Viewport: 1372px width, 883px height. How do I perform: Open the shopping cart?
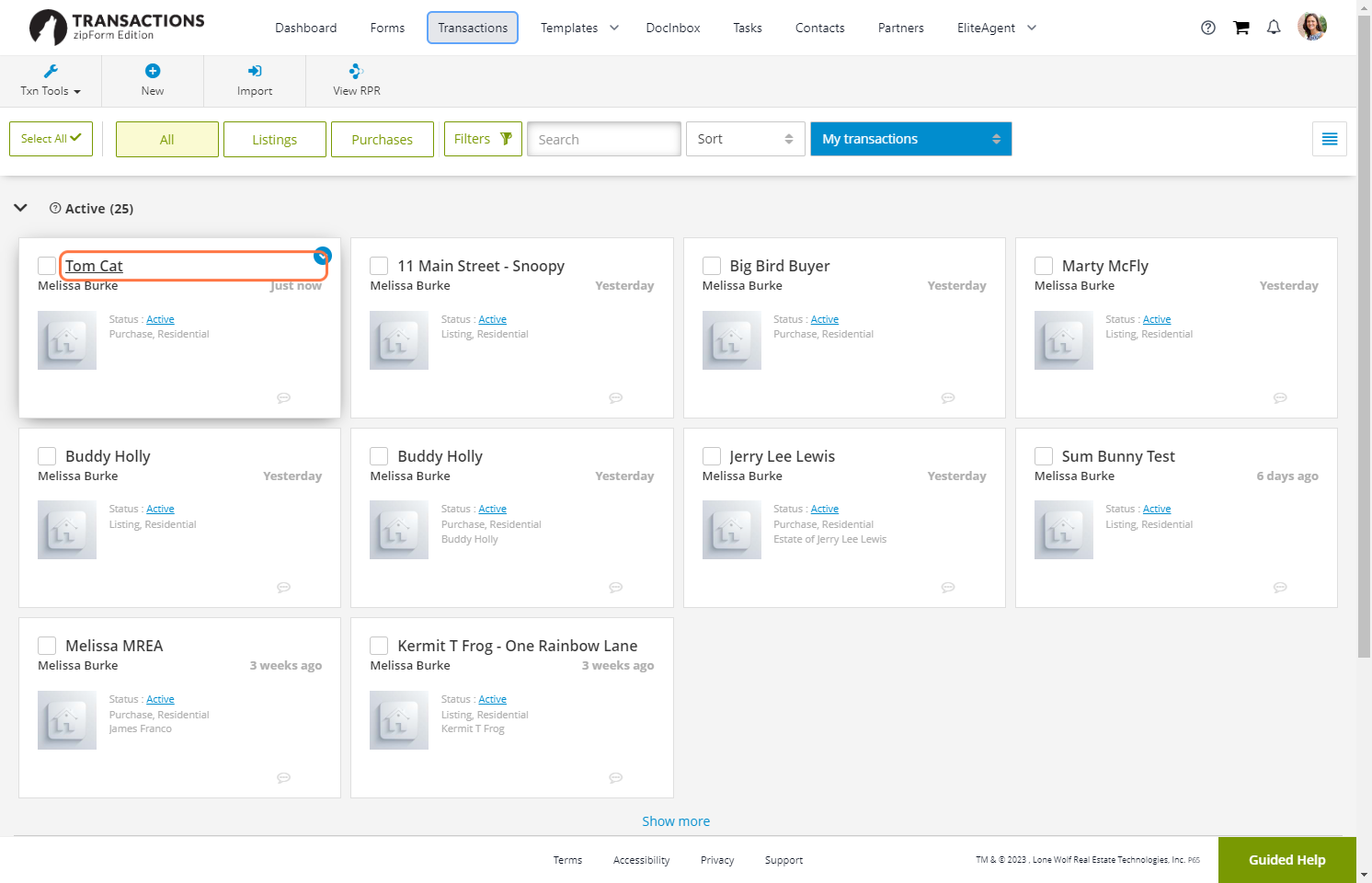[x=1241, y=28]
